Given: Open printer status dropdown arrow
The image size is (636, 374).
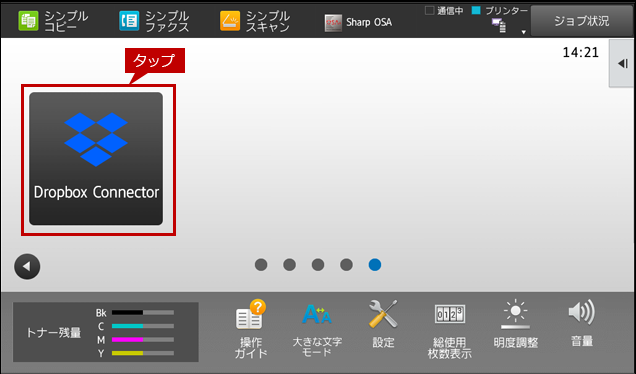Looking at the screenshot, I should tap(524, 32).
